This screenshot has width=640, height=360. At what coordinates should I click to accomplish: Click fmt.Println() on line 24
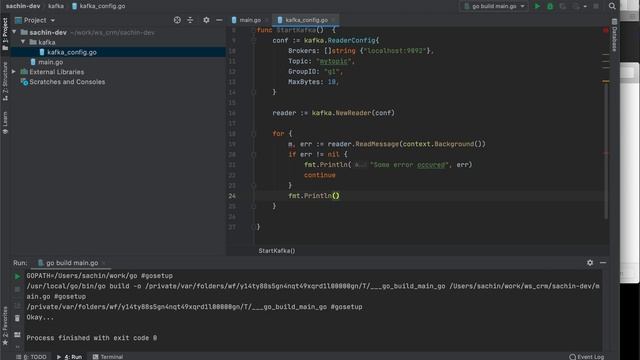click(x=313, y=196)
